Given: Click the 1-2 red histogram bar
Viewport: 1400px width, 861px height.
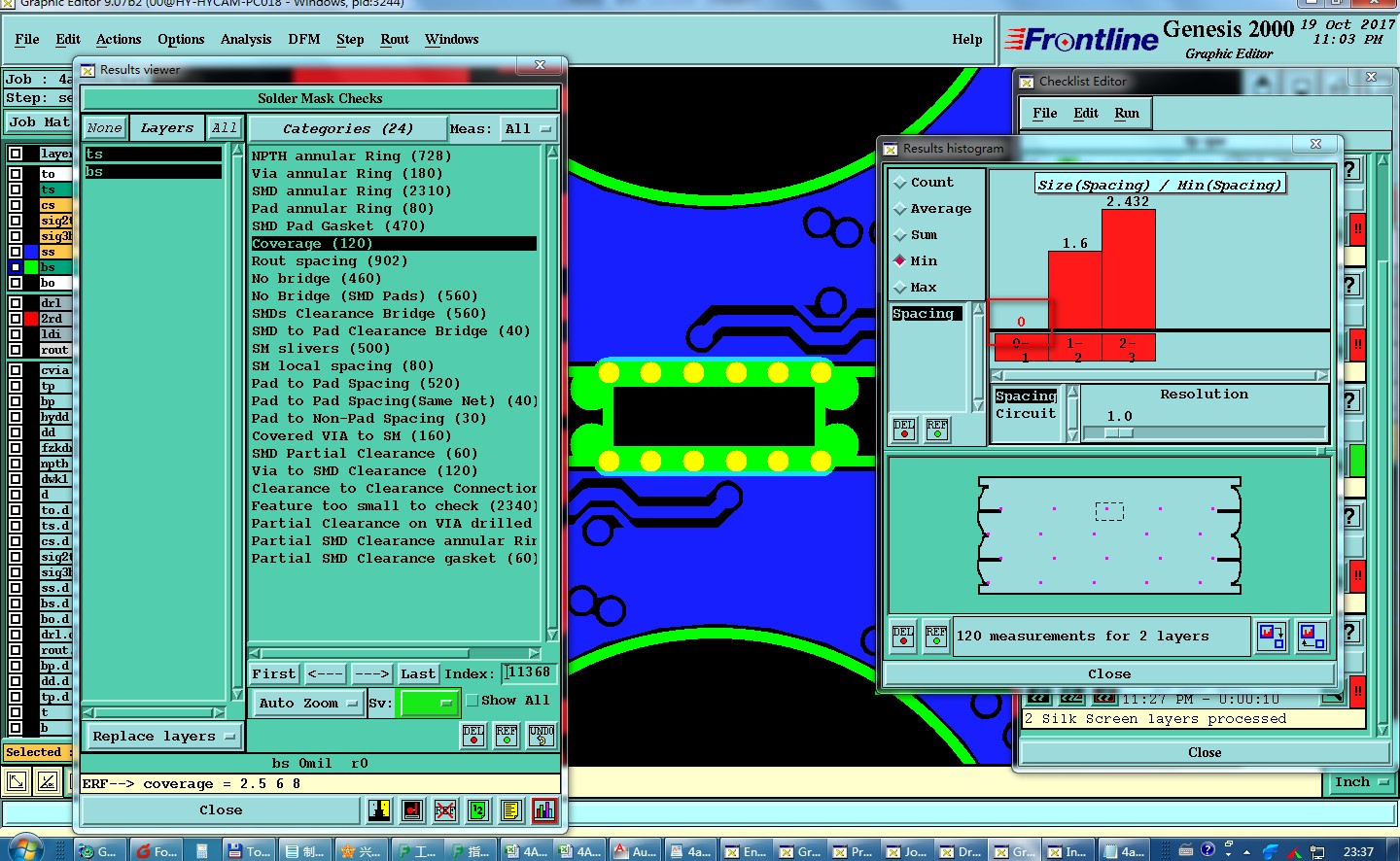Looking at the screenshot, I should pyautogui.click(x=1074, y=290).
